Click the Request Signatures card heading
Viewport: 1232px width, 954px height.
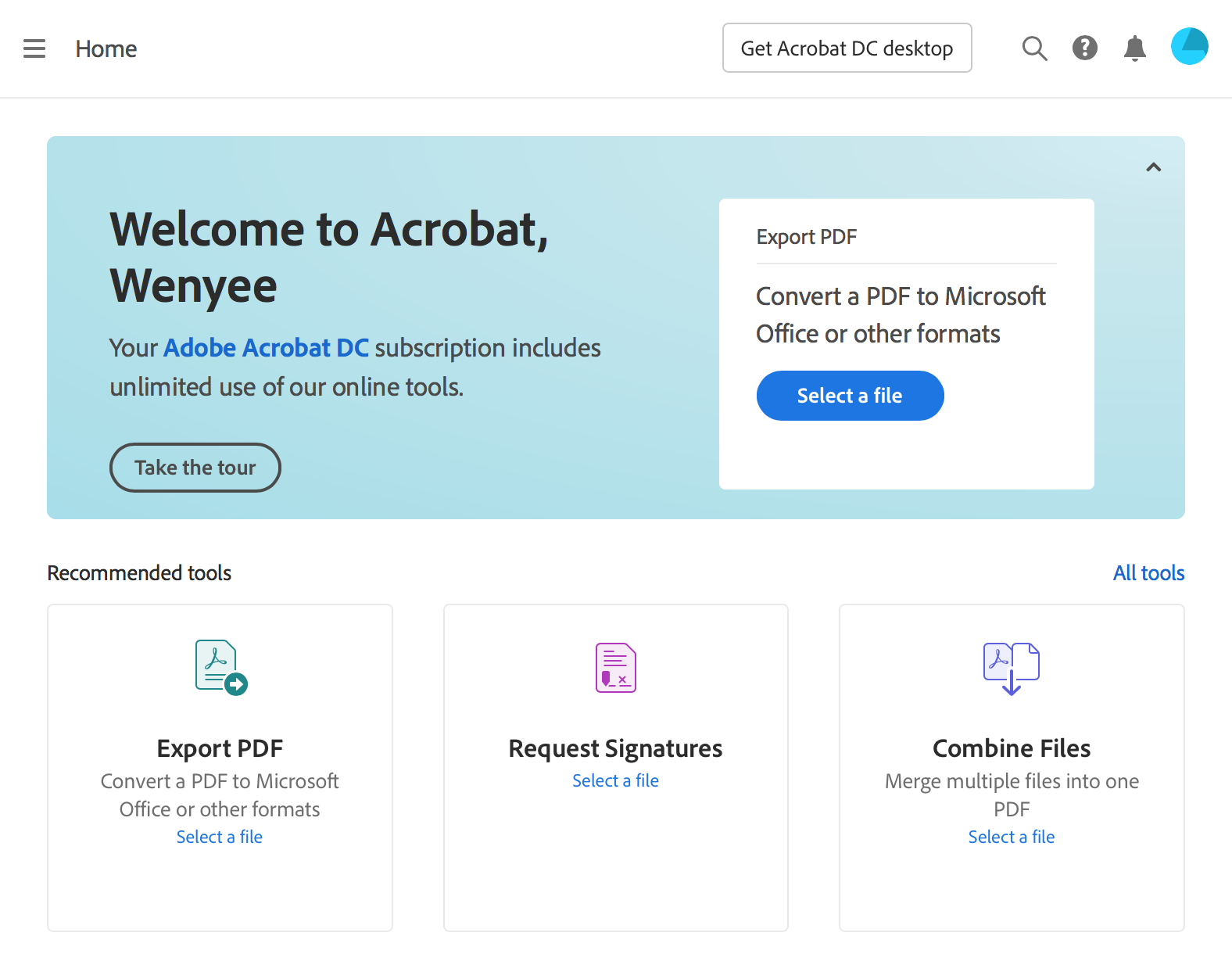click(x=615, y=748)
